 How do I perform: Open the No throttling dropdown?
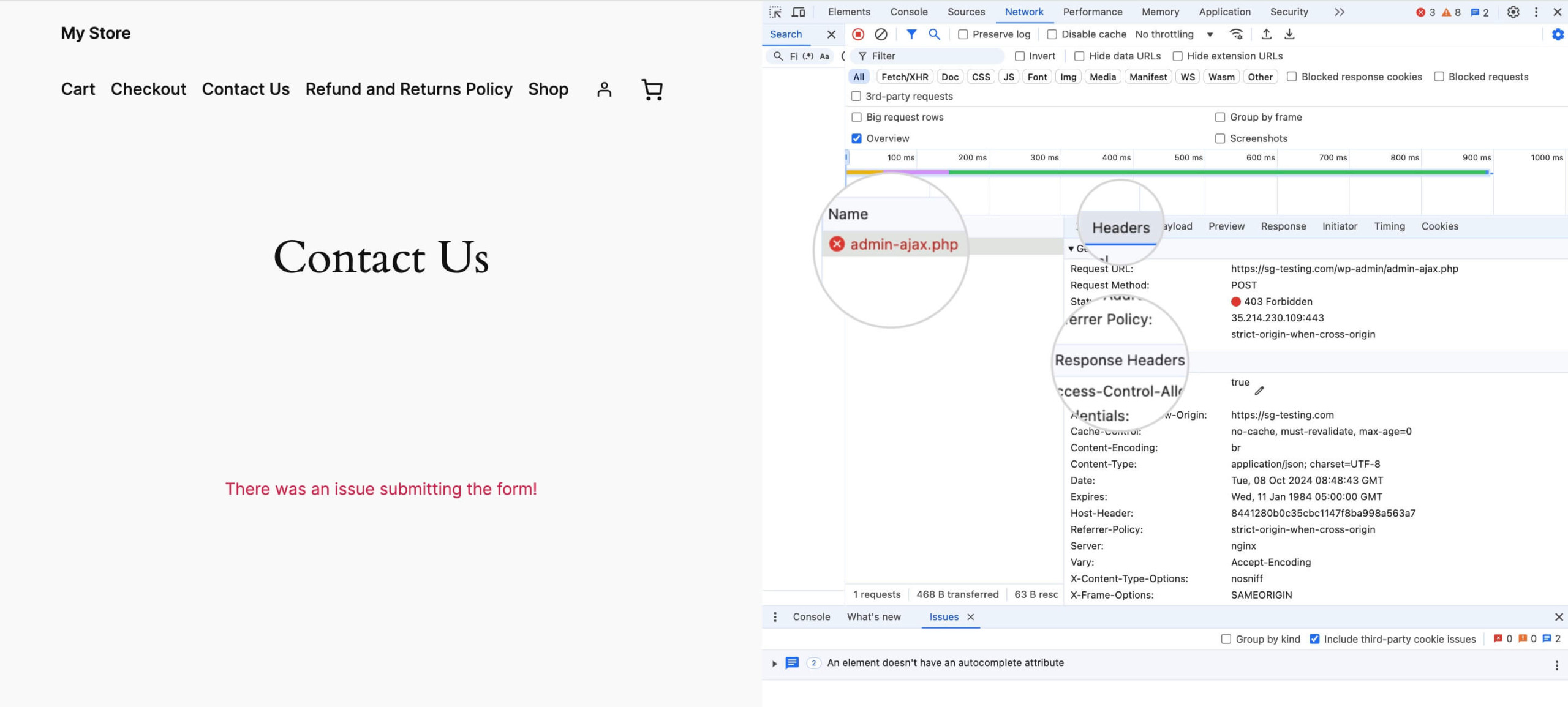point(1174,34)
